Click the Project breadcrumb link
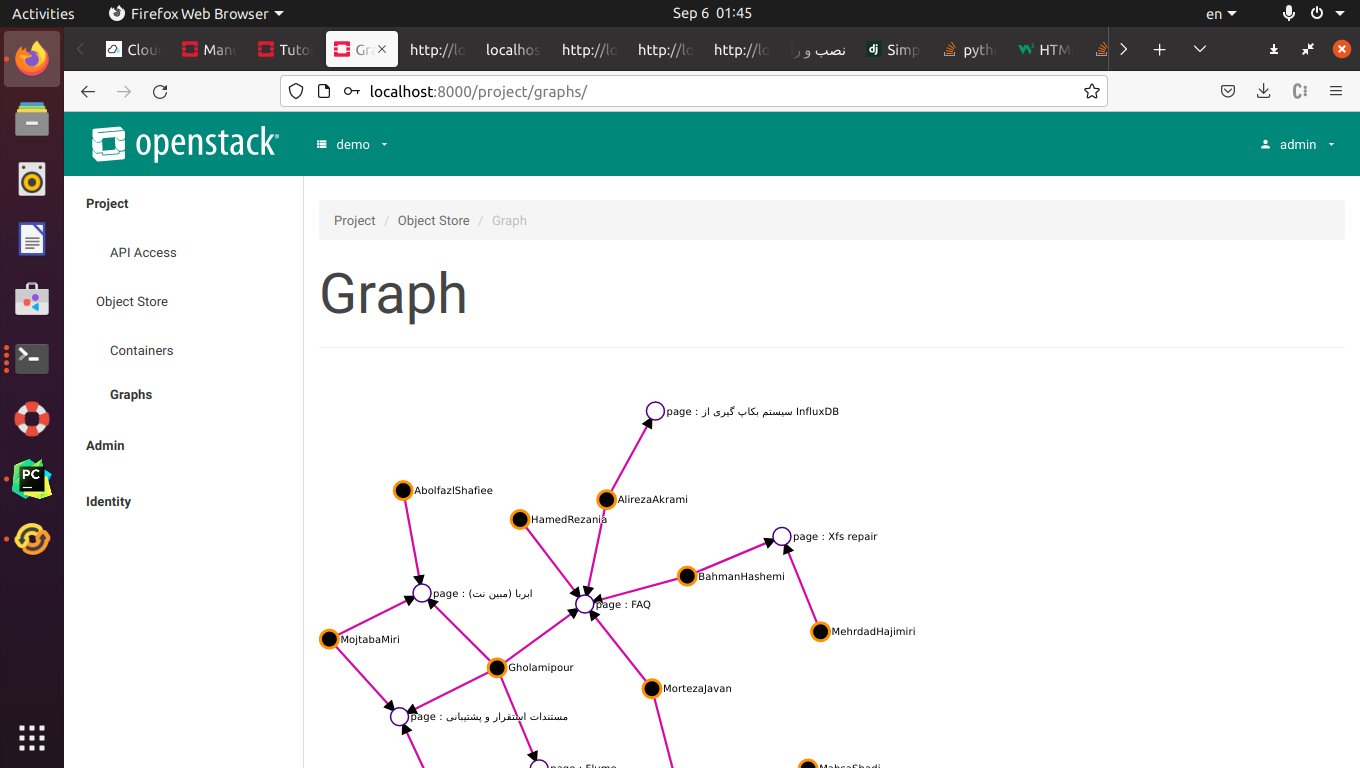 point(355,220)
